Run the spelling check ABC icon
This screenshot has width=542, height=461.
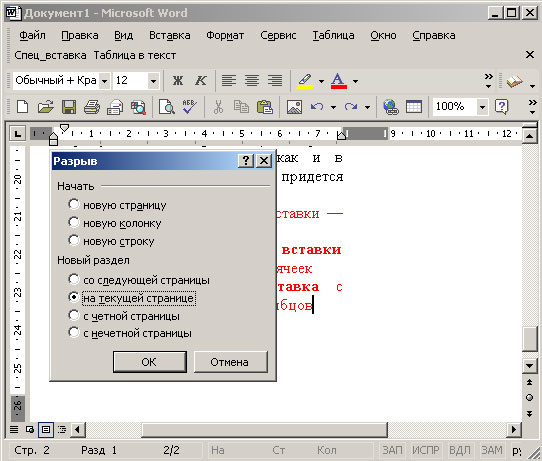point(190,107)
